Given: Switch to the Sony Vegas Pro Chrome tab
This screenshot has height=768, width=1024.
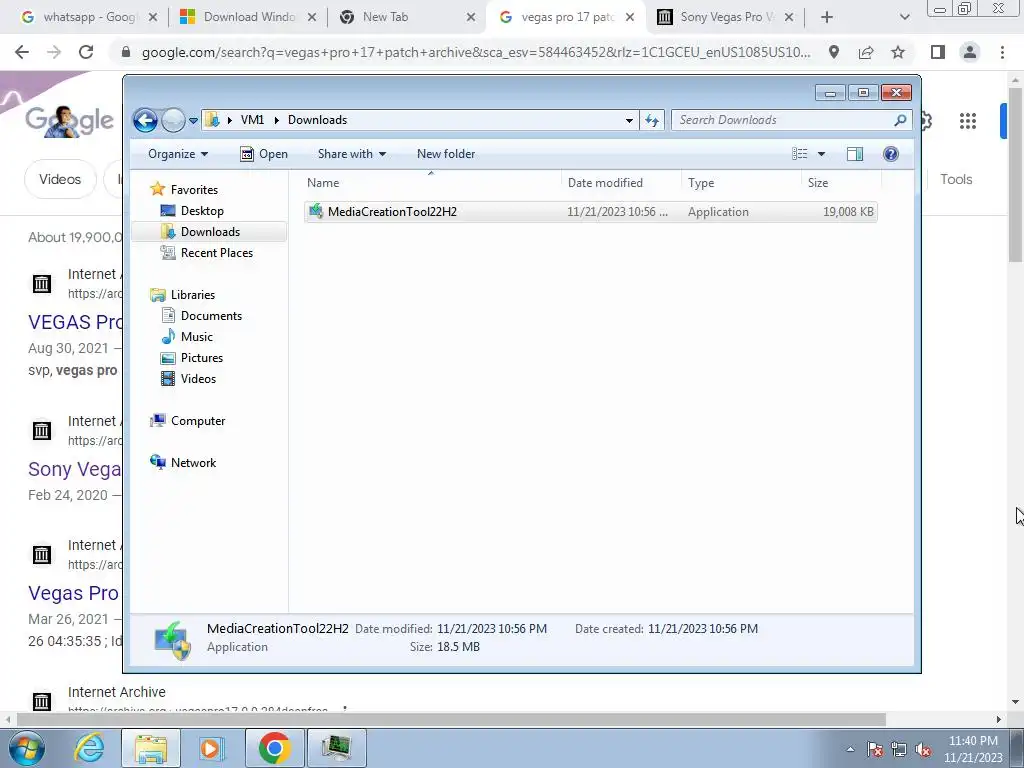Looking at the screenshot, I should click(x=725, y=18).
